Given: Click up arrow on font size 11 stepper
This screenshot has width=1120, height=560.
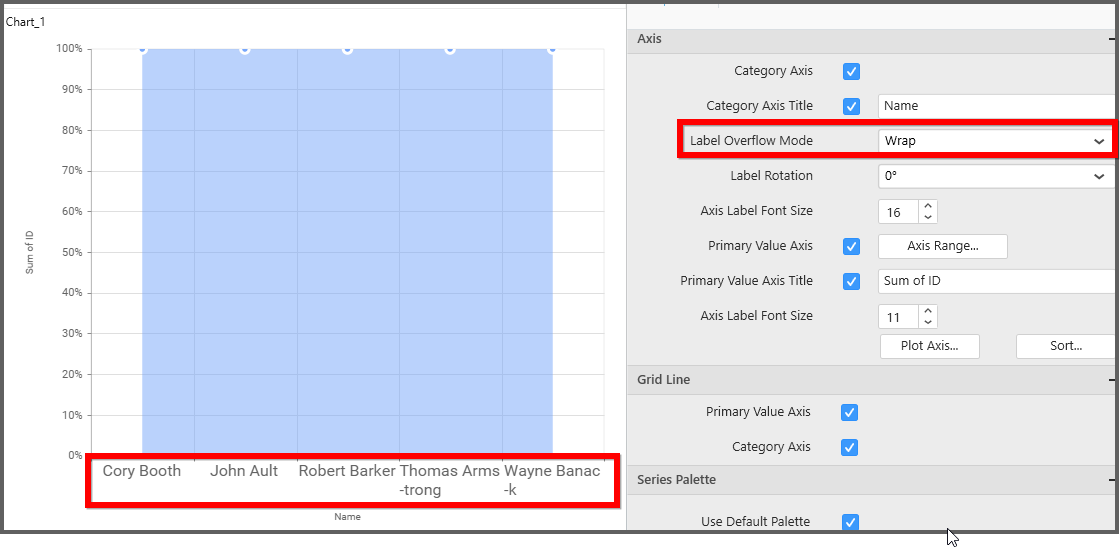Looking at the screenshot, I should (x=928, y=311).
